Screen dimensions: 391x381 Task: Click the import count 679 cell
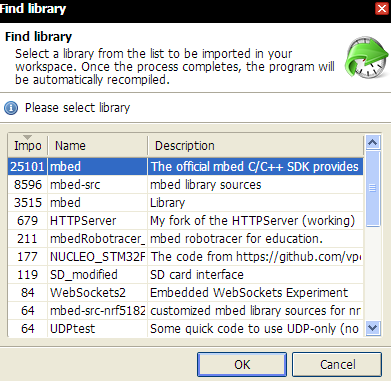click(28, 220)
